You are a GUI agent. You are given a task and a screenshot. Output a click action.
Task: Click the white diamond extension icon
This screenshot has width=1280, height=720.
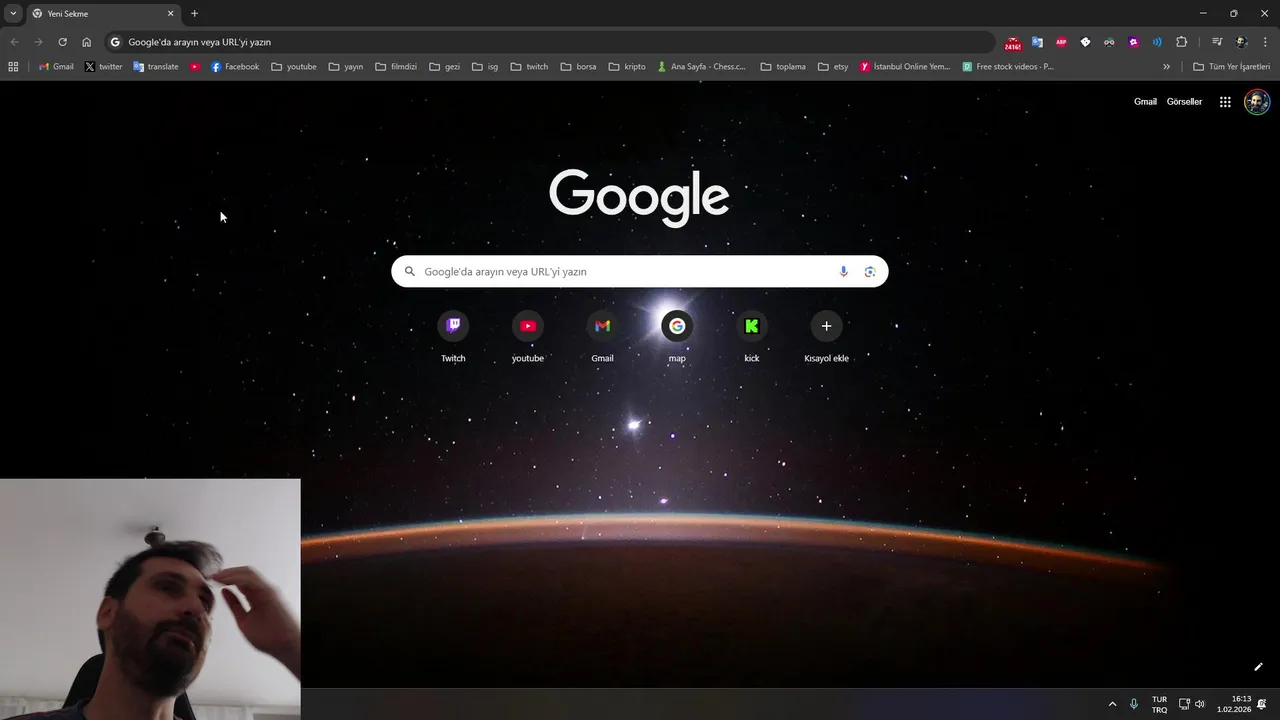click(1085, 42)
